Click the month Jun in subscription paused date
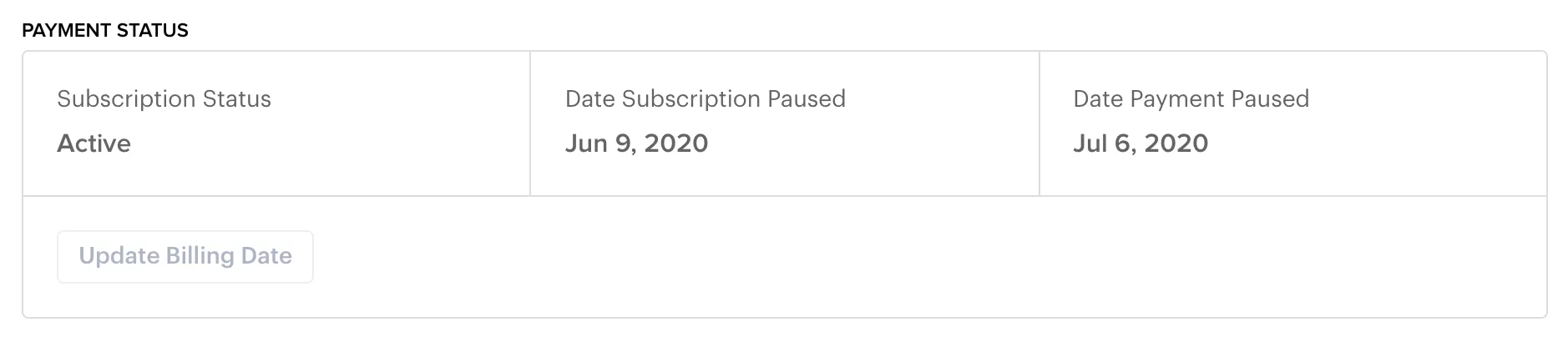Screen dimensions: 1568x342 [586, 143]
